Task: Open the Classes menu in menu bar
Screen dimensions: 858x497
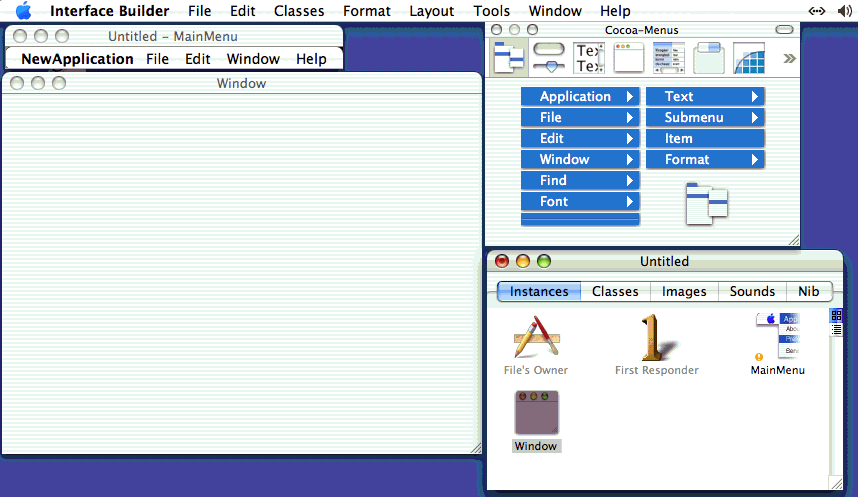Action: [x=299, y=11]
